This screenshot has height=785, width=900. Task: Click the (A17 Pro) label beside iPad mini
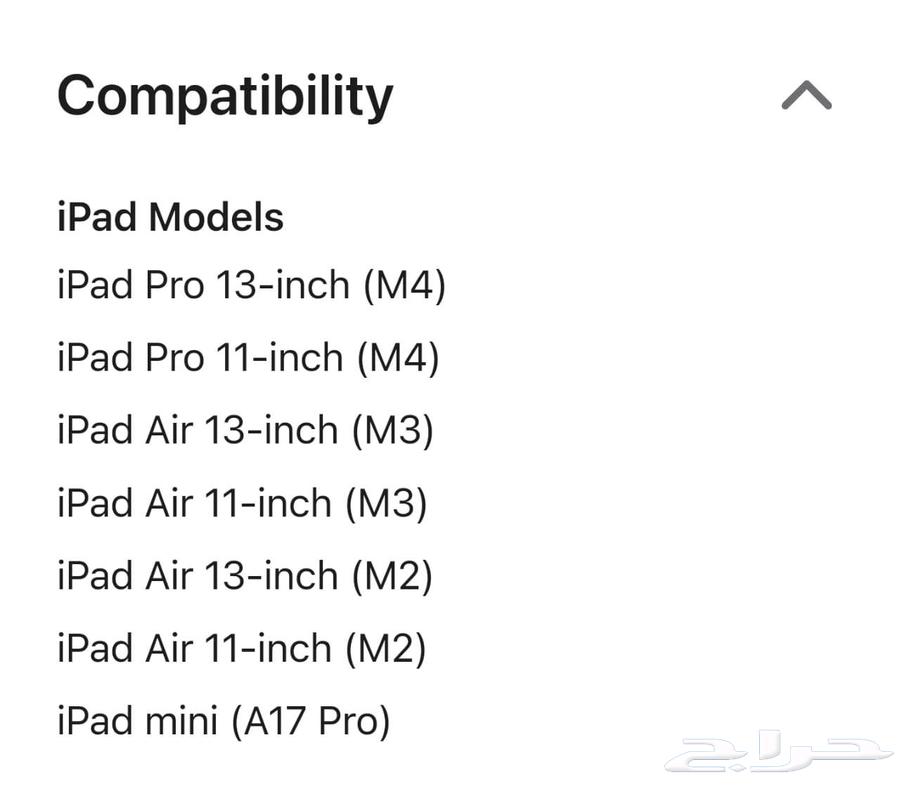tap(311, 722)
